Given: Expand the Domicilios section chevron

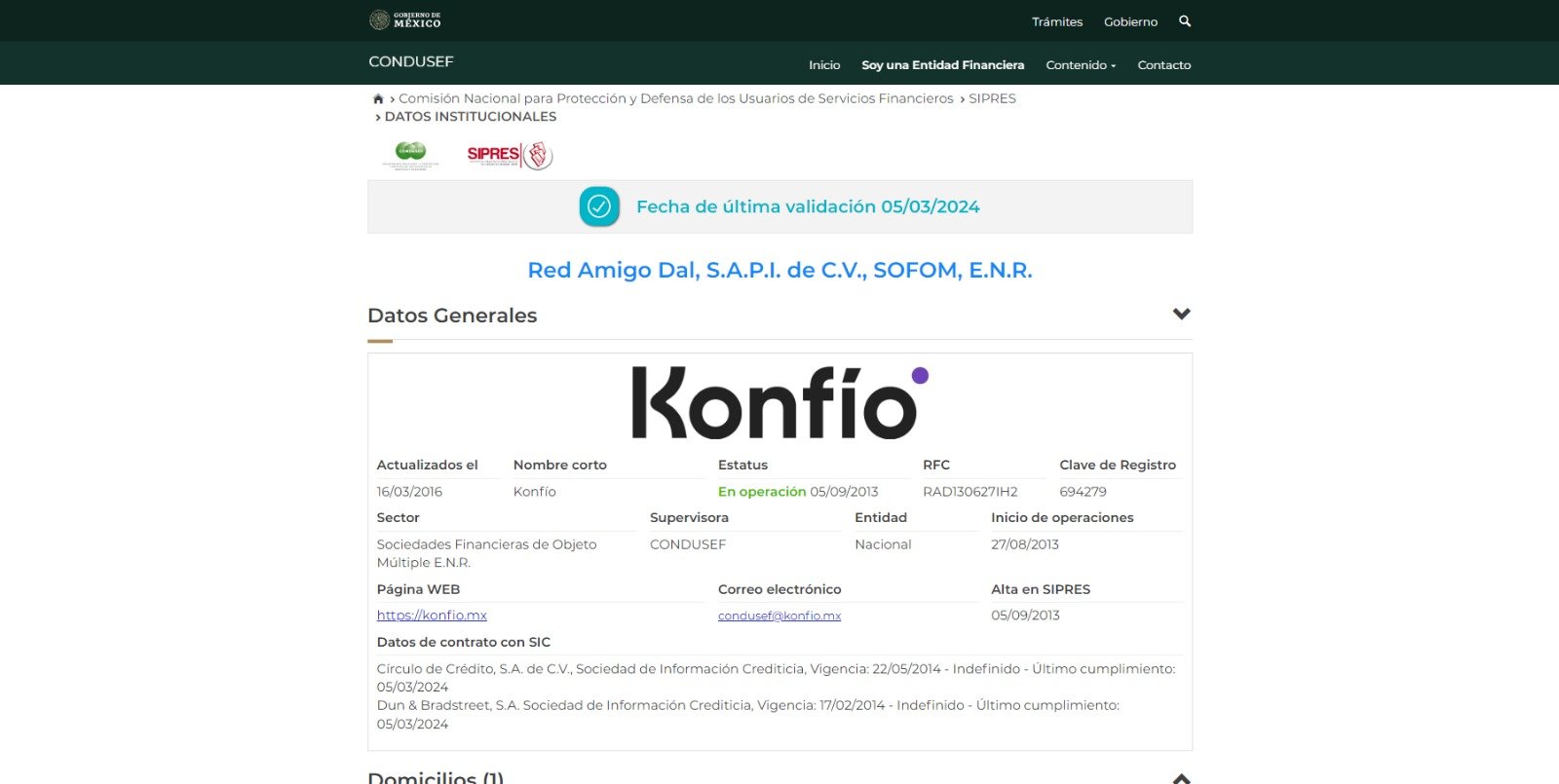Looking at the screenshot, I should pos(1182,778).
